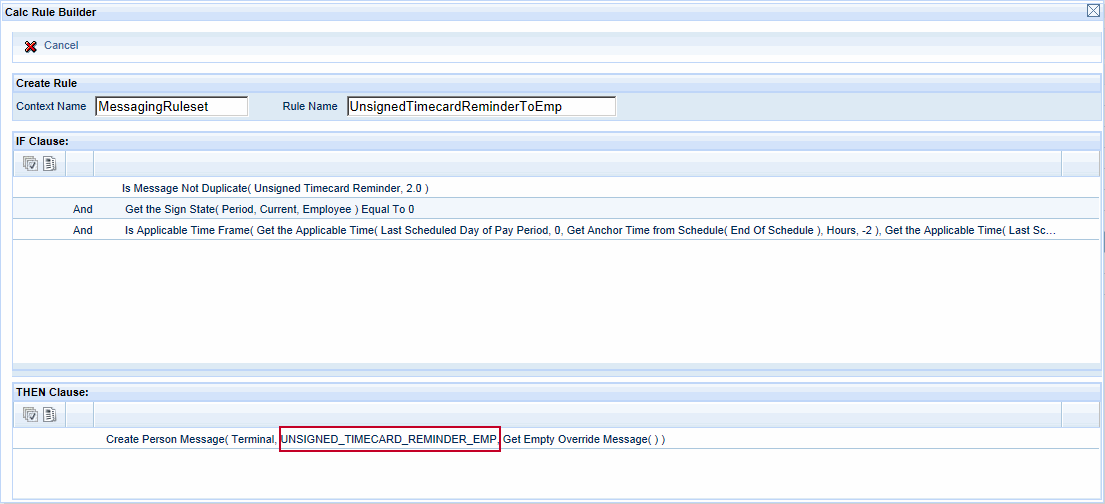Image resolution: width=1105 pixels, height=504 pixels.
Task: Click the Context Name input field
Action: pos(171,106)
